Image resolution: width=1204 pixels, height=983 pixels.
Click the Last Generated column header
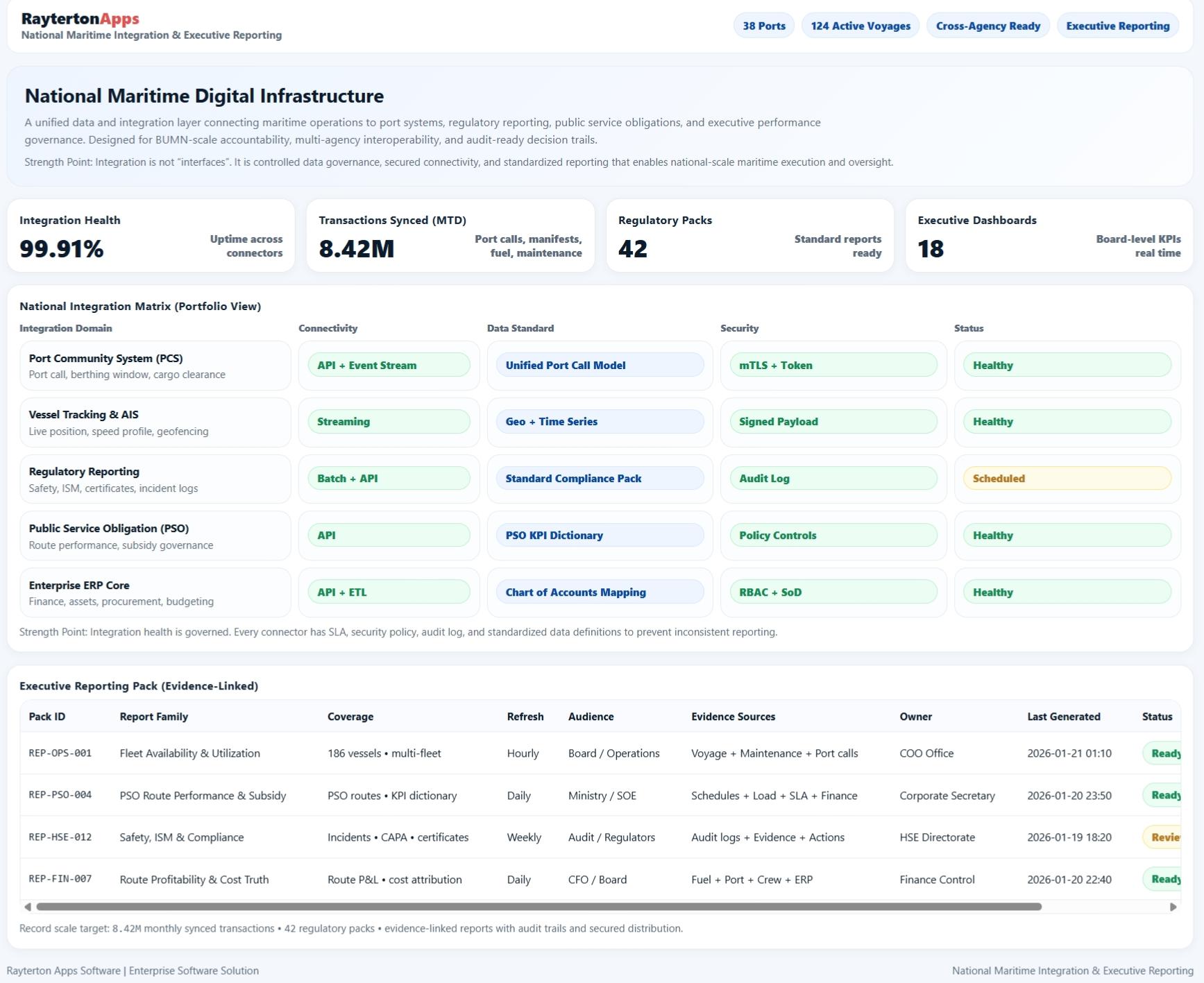click(1063, 717)
